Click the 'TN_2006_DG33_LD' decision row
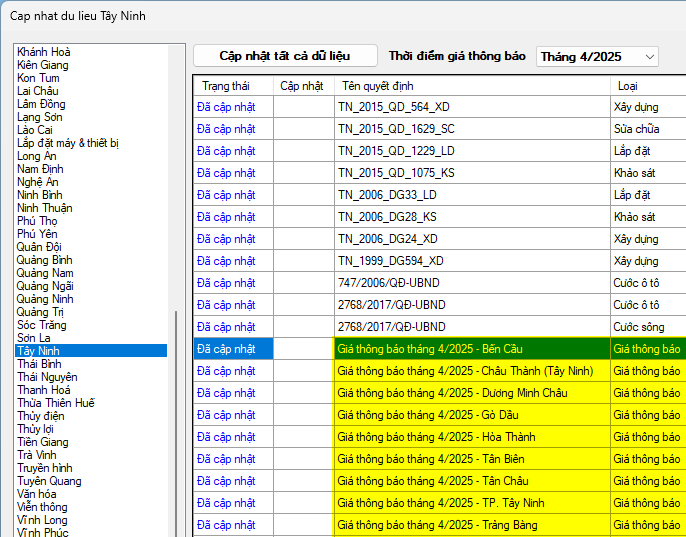The width and height of the screenshot is (686, 537). coord(472,195)
